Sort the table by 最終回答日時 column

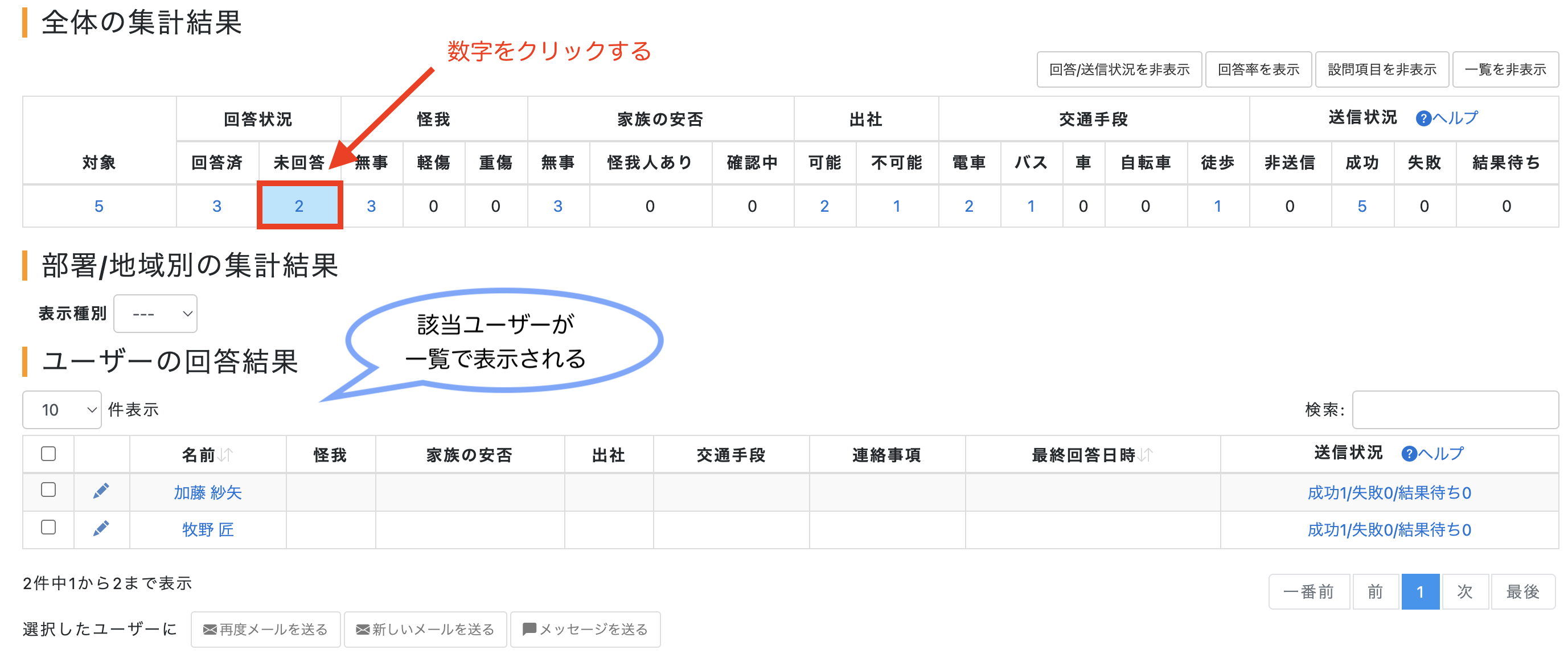coord(1145,455)
